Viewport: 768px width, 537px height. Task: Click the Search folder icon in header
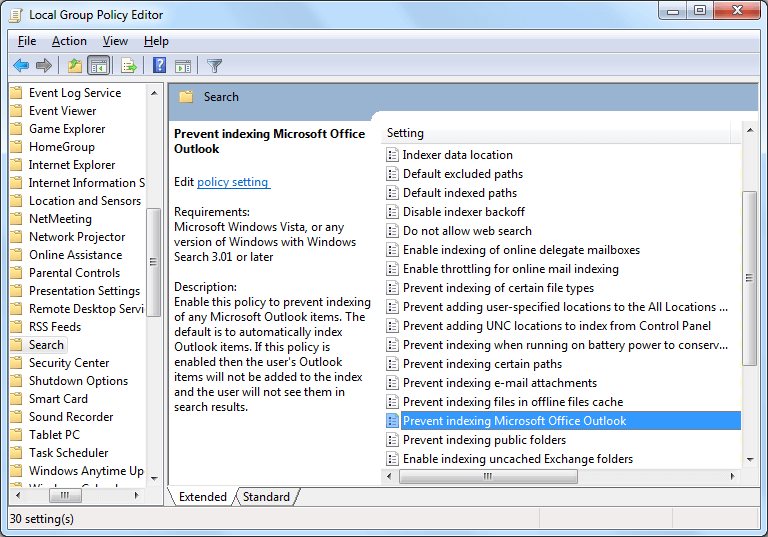click(186, 97)
